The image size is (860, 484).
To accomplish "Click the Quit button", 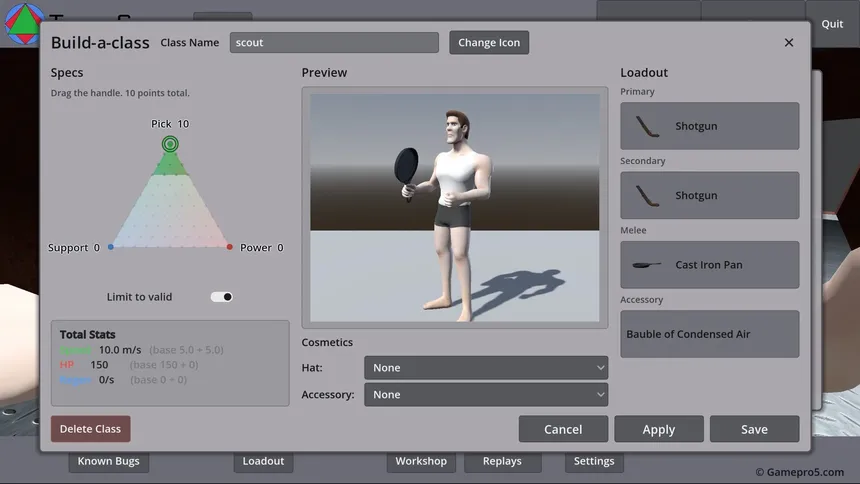I will (x=832, y=24).
